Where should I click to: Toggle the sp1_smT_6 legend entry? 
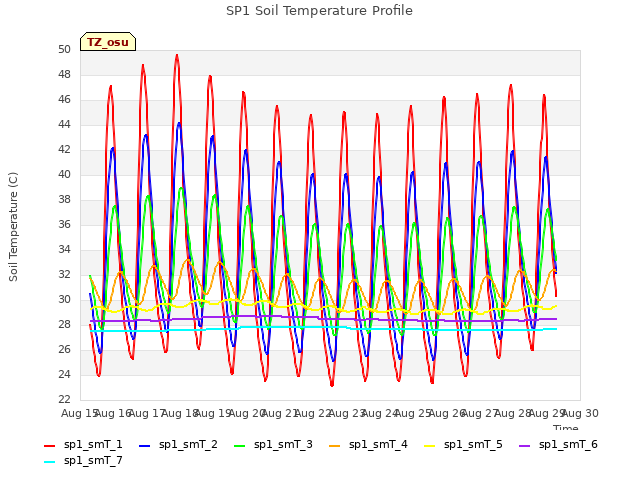558,444
